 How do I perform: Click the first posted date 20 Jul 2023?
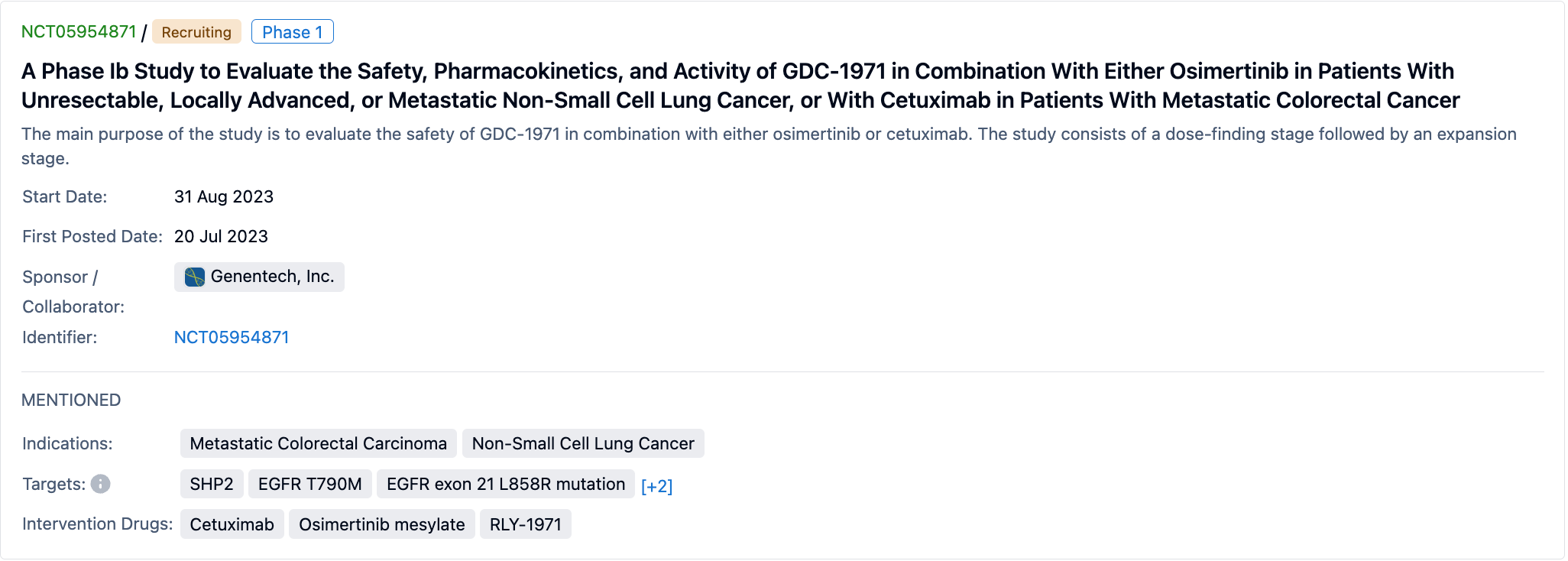click(x=221, y=236)
